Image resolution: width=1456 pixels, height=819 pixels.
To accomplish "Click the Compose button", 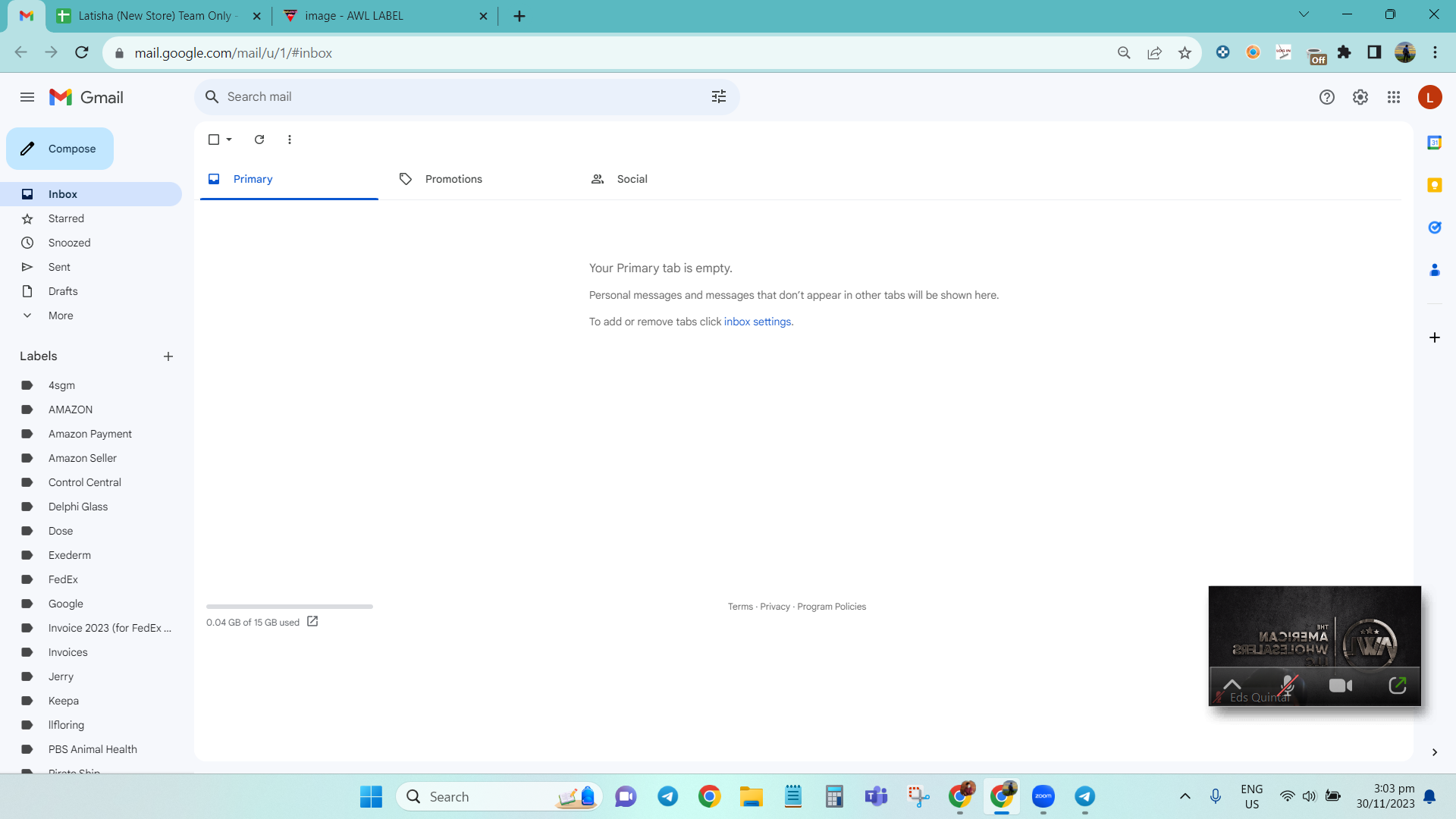I will pos(60,149).
